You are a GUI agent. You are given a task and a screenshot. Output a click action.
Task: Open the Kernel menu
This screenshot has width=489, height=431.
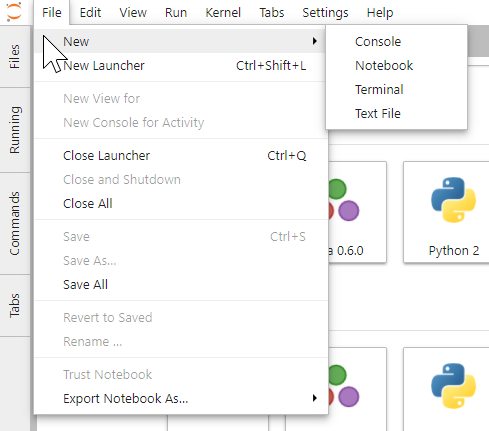point(223,12)
